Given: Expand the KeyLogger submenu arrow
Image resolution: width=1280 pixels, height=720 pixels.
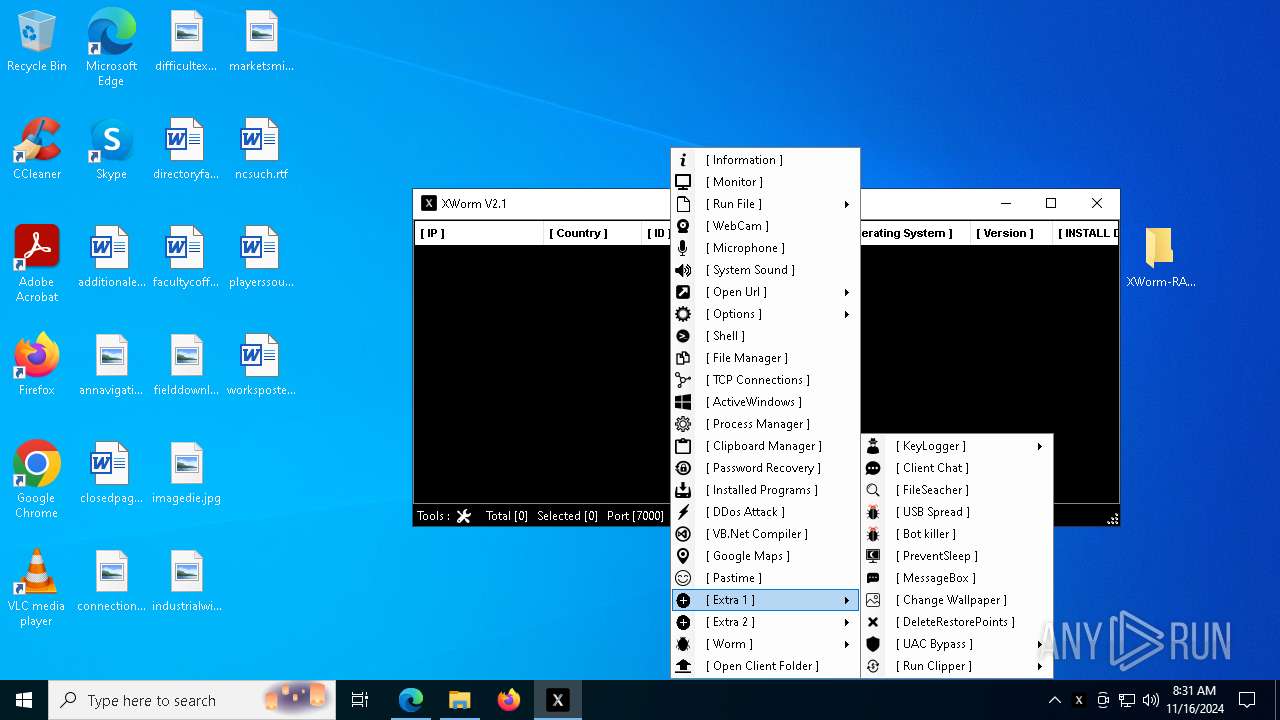Looking at the screenshot, I should point(1040,446).
